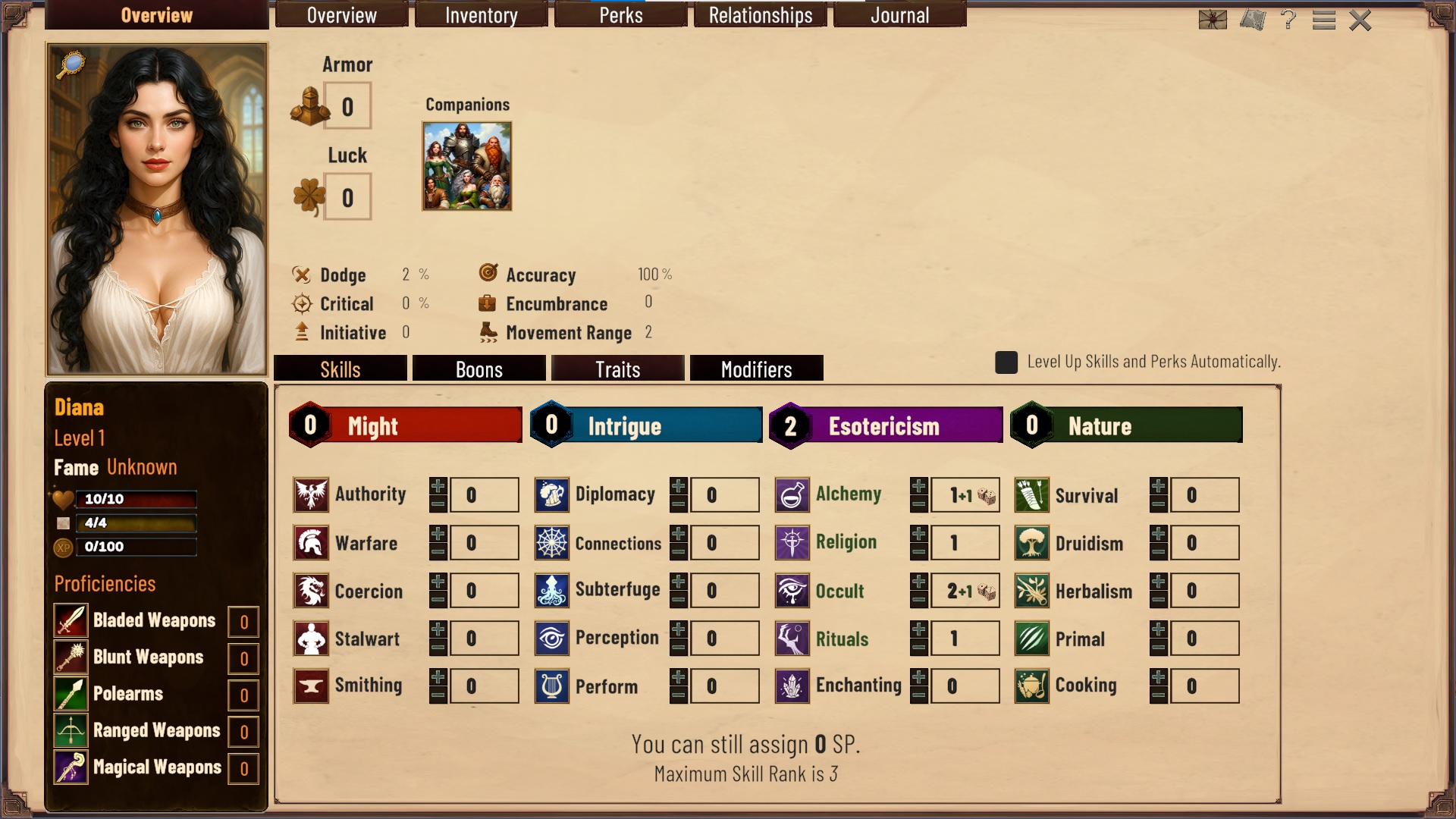The image size is (1456, 819).
Task: Switch to the Inventory tab
Action: click(481, 15)
